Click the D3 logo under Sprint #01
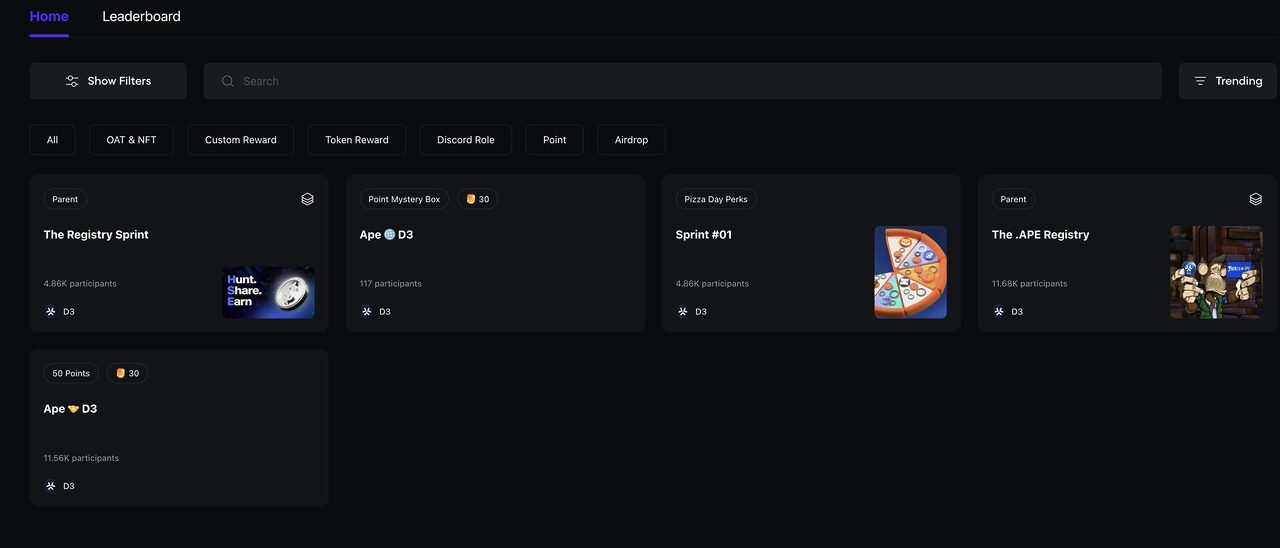Image resolution: width=1280 pixels, height=548 pixels. [683, 311]
